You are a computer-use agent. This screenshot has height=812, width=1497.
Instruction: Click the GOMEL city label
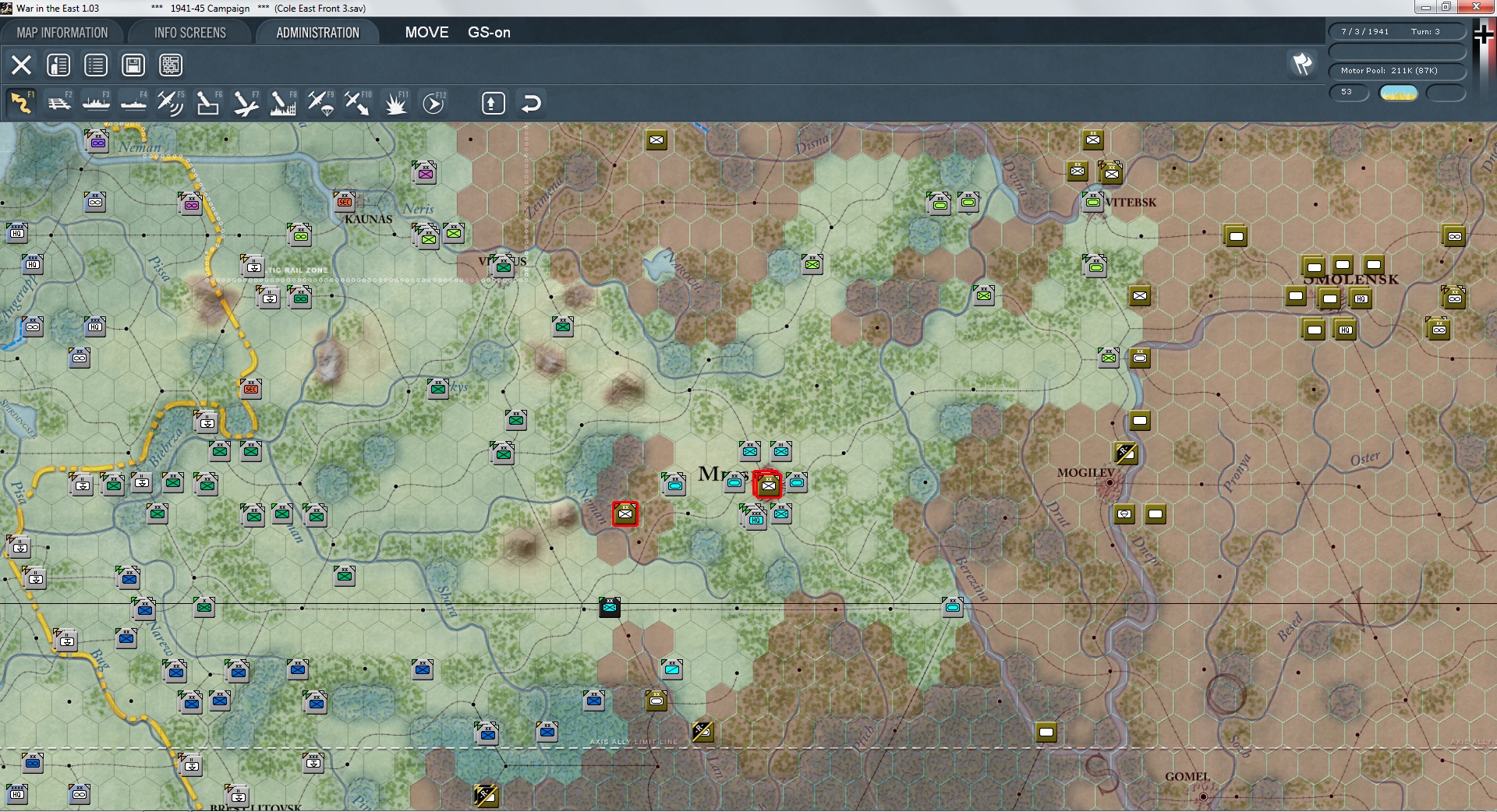[1187, 777]
